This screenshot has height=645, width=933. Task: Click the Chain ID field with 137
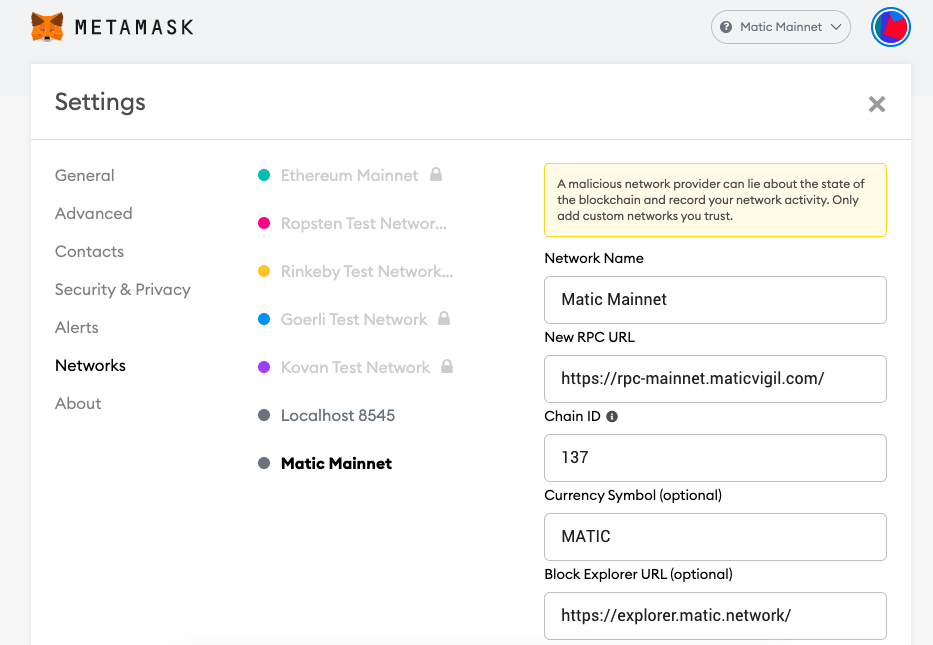715,458
